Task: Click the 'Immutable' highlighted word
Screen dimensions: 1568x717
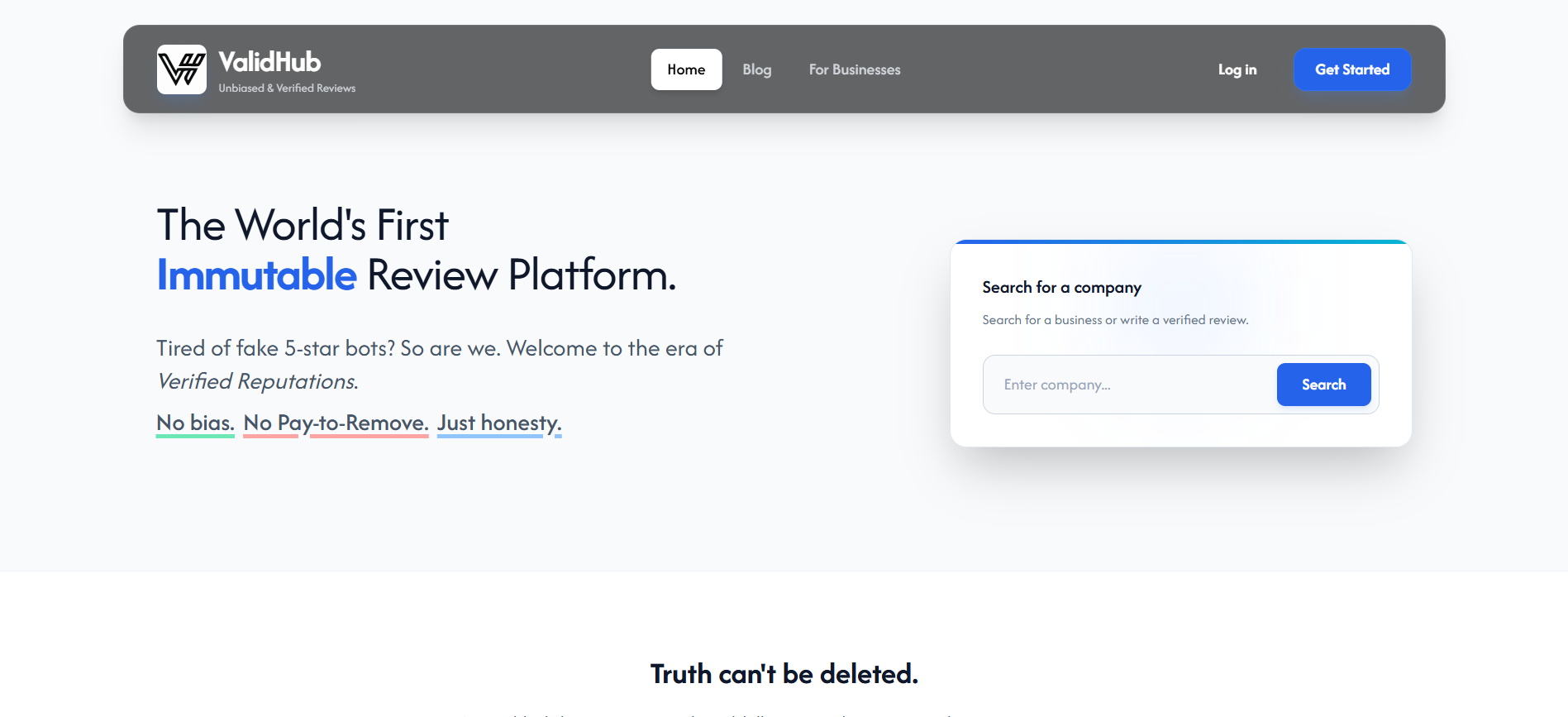Action: [x=256, y=275]
